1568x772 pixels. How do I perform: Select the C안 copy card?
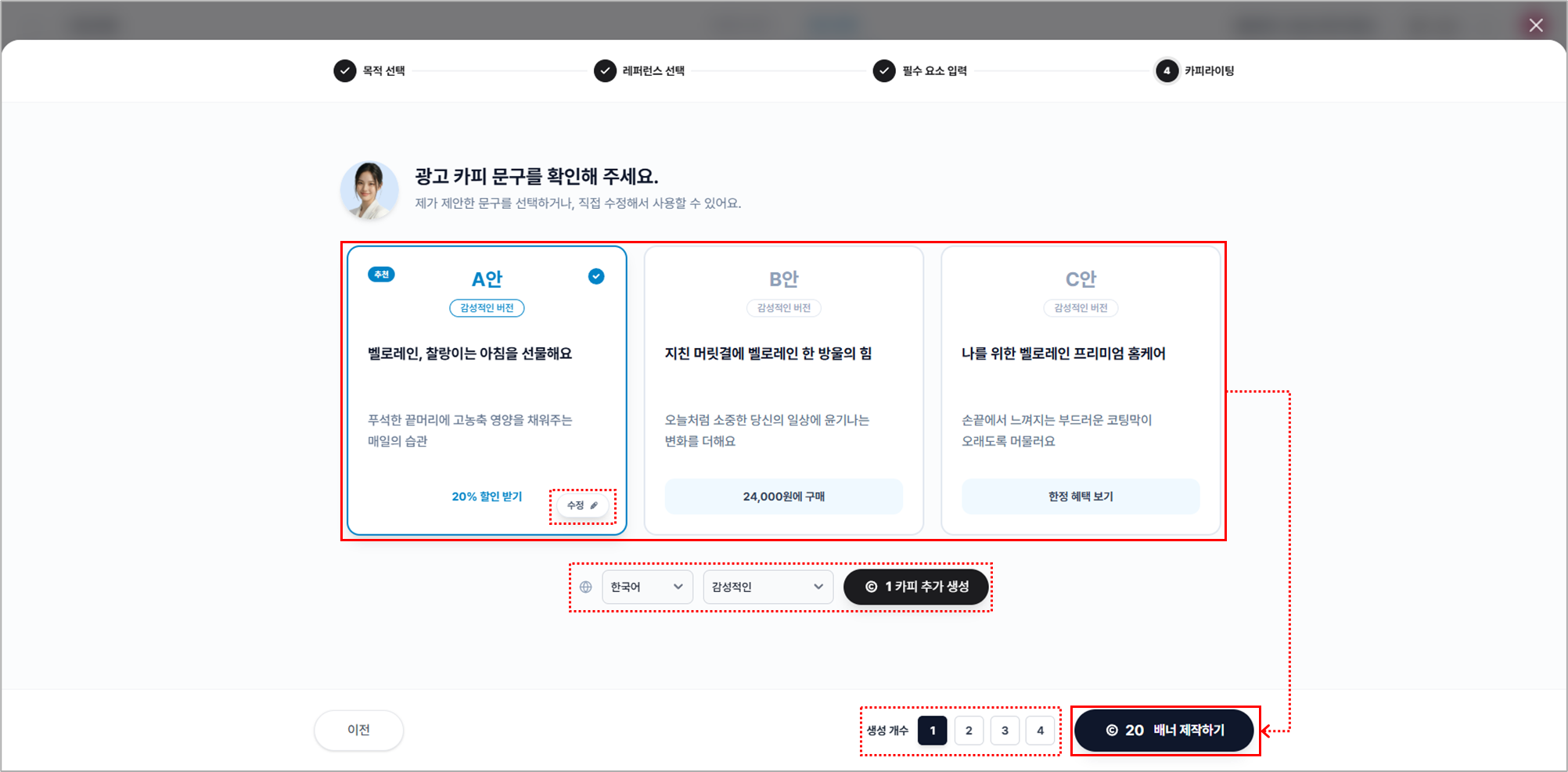[1081, 391]
